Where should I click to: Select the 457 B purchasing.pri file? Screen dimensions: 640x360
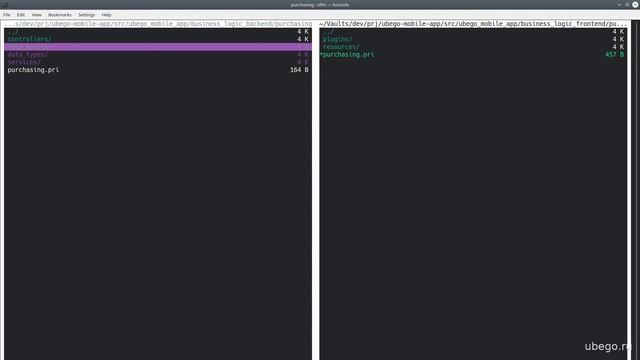(x=473, y=55)
